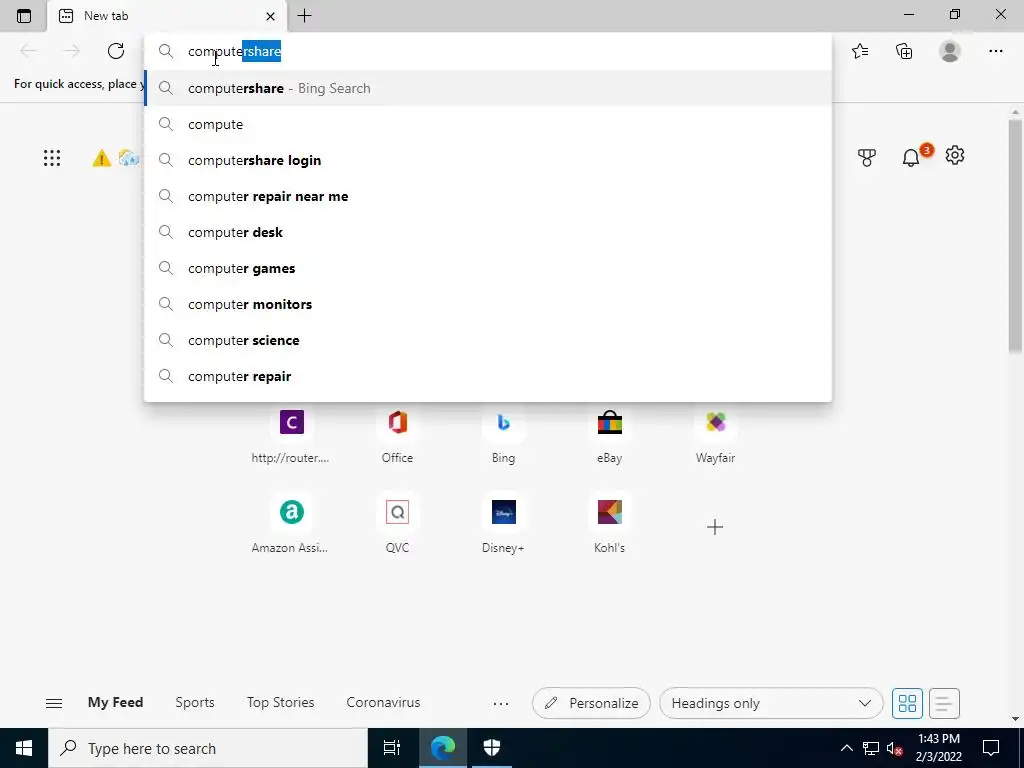
Task: Select 'computershare - Bing Search' suggestion
Action: pos(488,88)
